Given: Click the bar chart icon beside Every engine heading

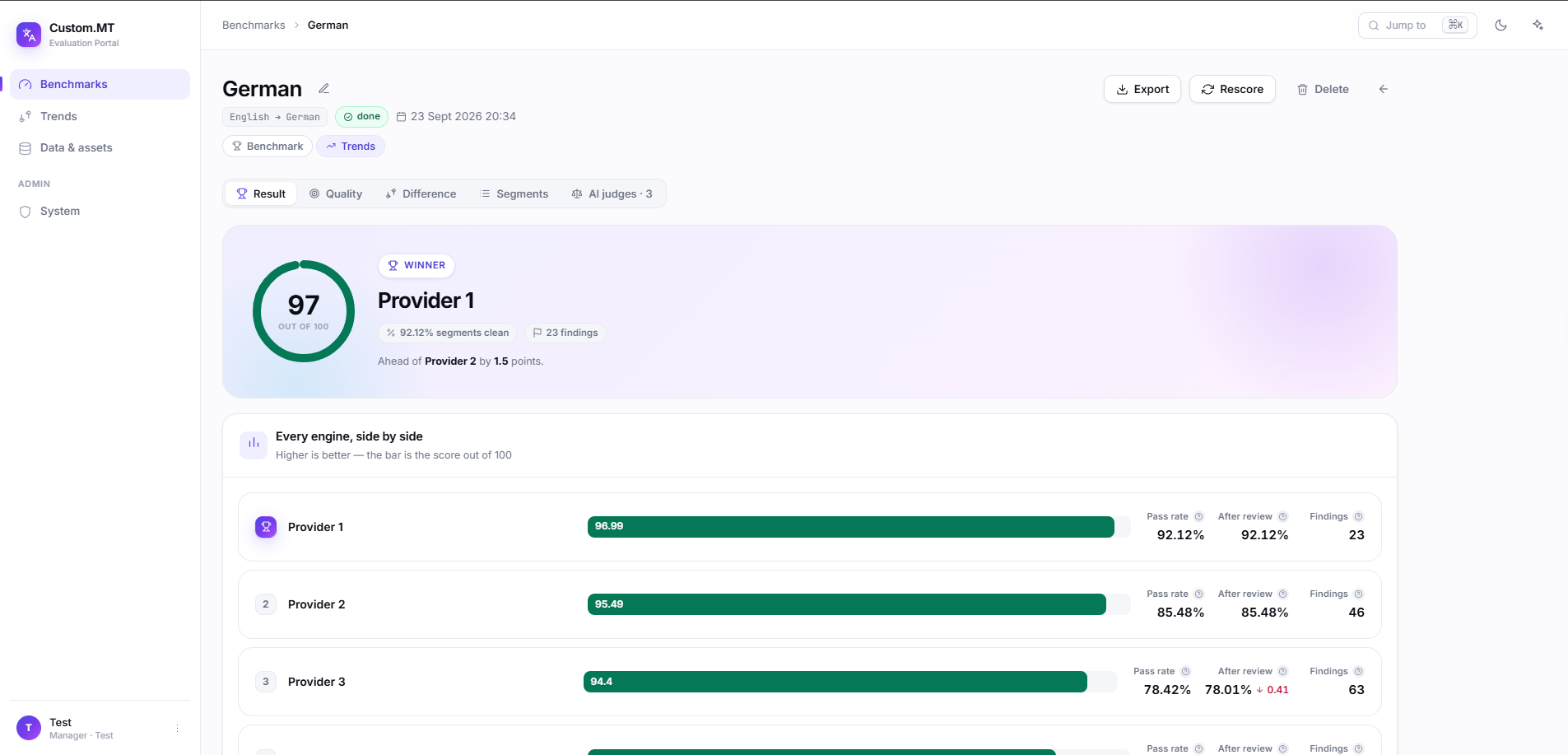Looking at the screenshot, I should (254, 445).
